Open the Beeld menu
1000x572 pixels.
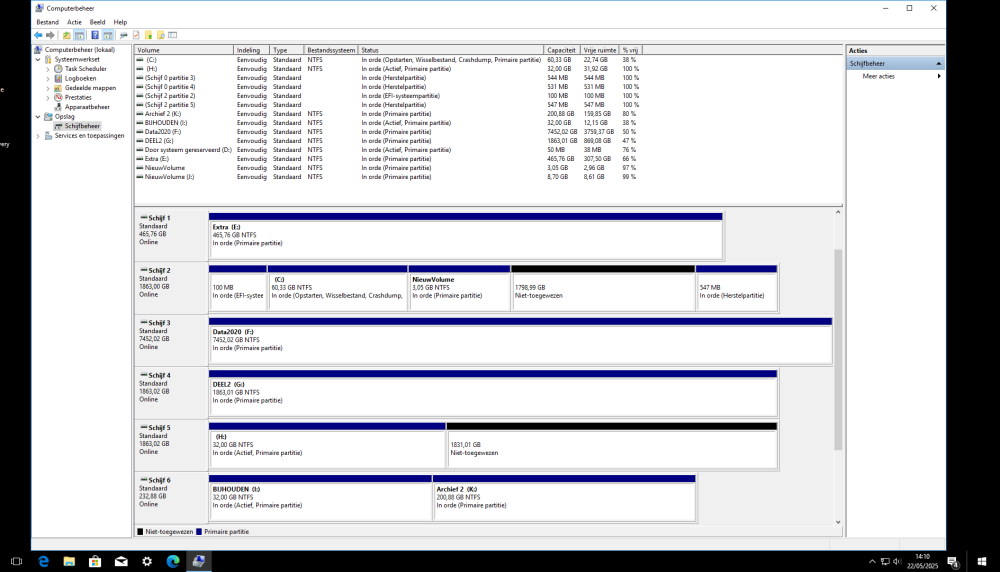[x=97, y=21]
